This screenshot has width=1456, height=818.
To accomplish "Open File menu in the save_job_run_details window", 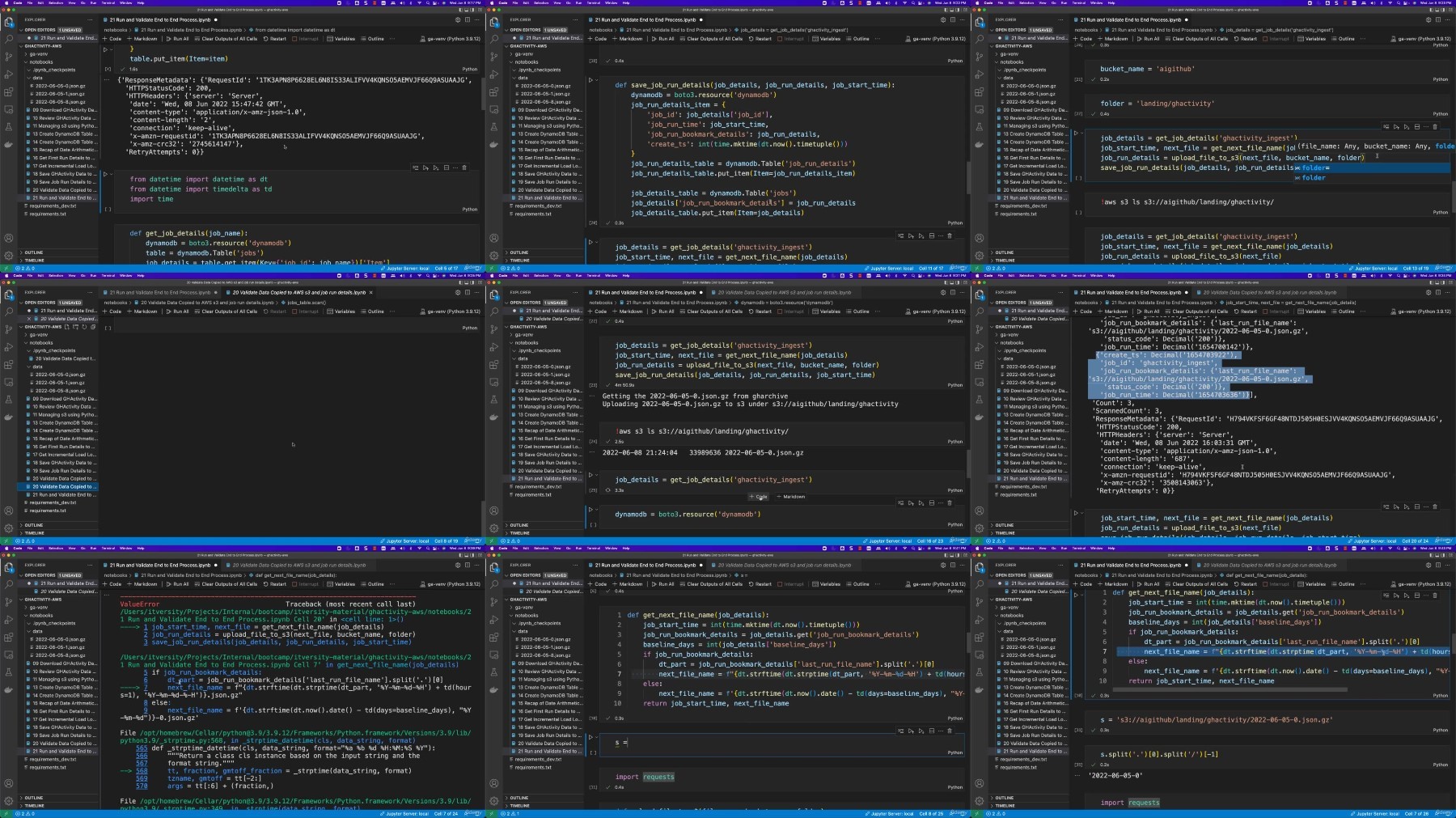I will tap(514, 2).
